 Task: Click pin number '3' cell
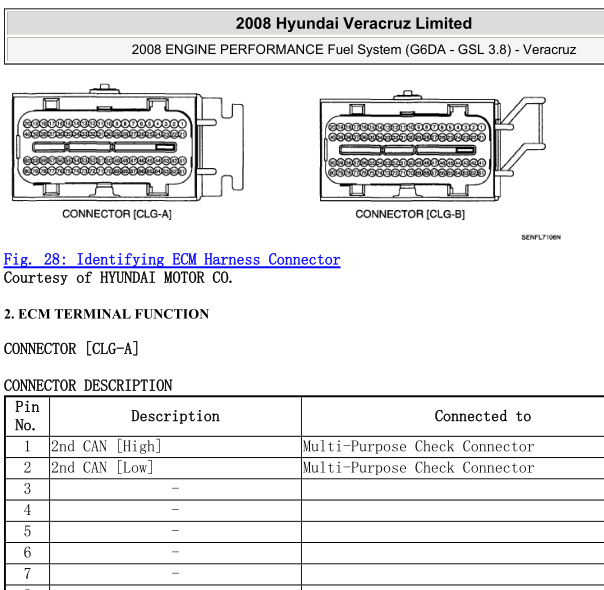[27, 489]
